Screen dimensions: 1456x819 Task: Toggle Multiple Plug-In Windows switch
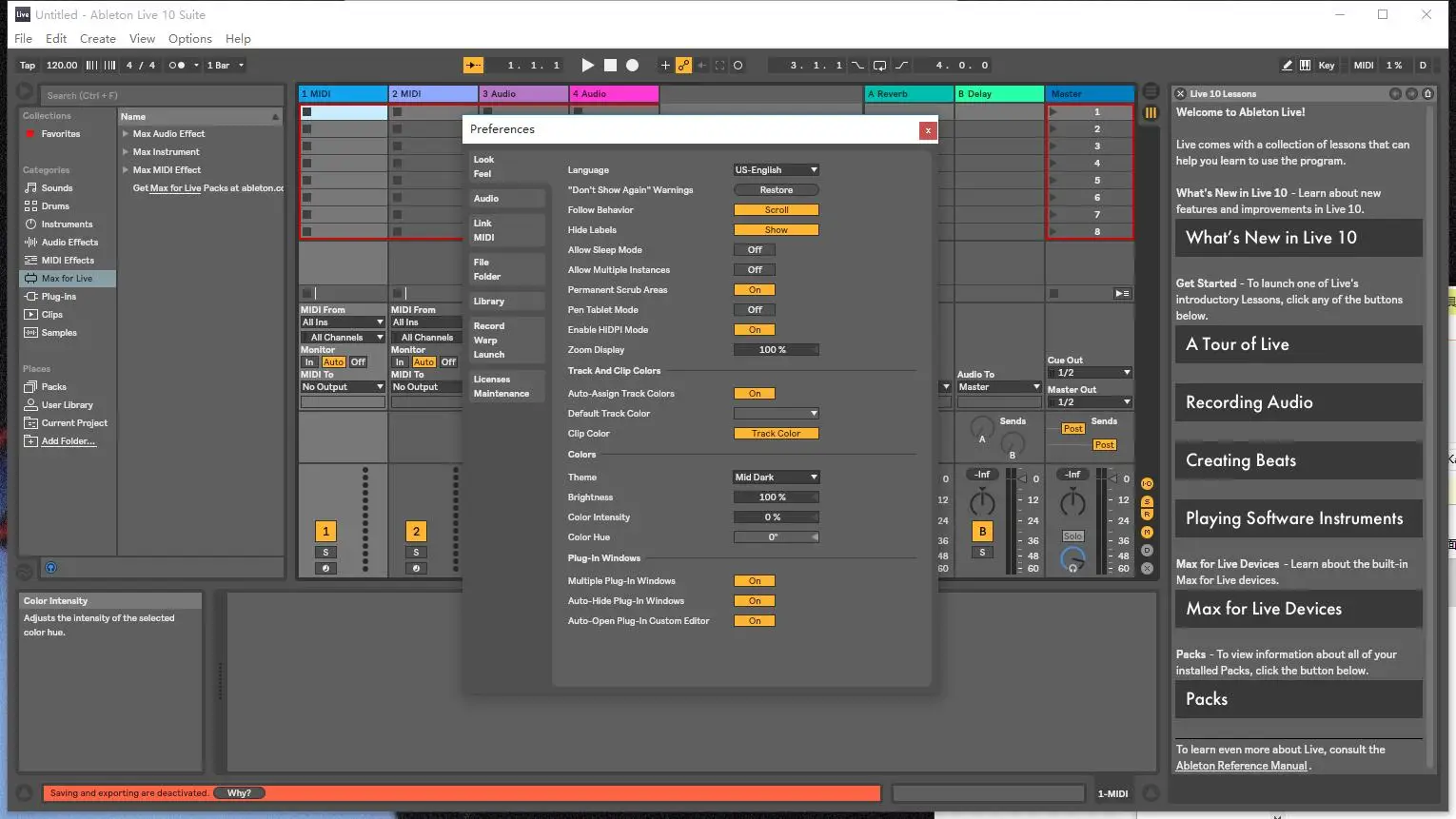pos(754,580)
